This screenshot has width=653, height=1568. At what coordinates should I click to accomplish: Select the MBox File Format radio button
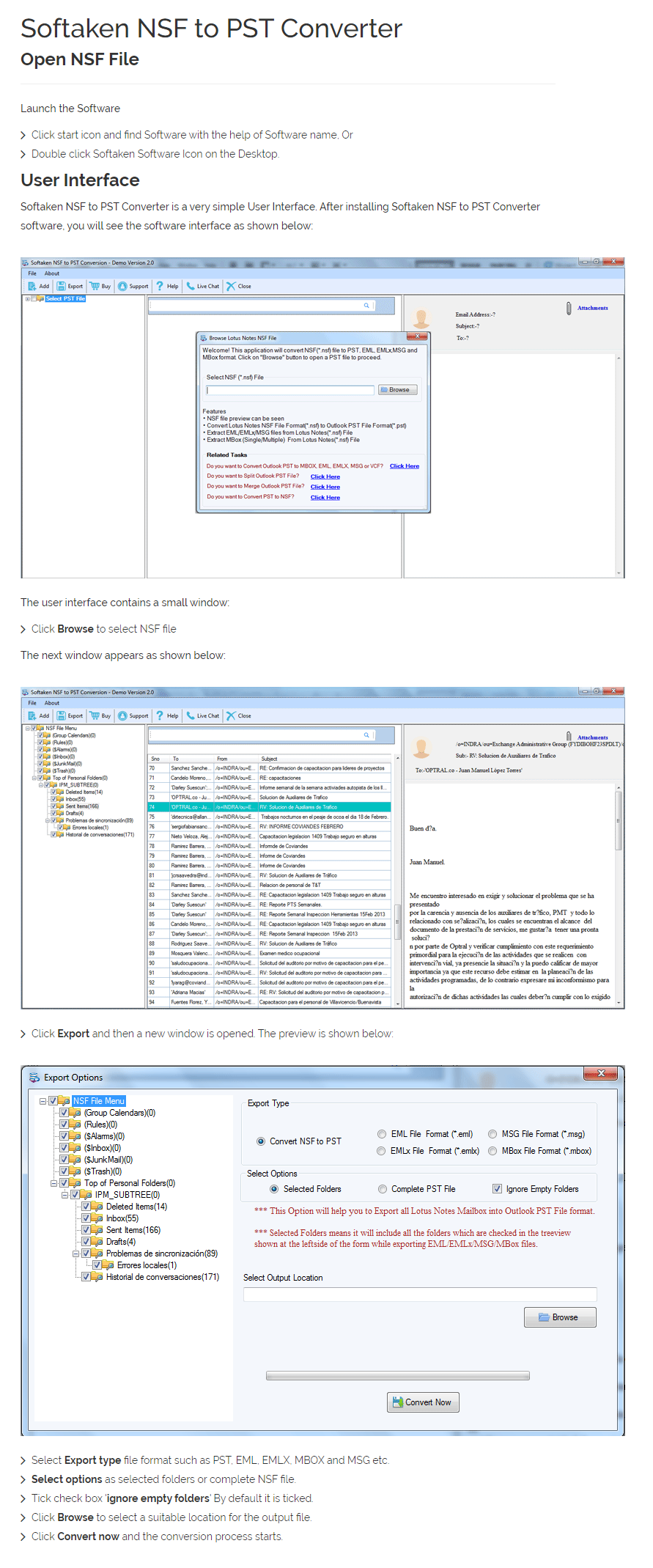[492, 1151]
